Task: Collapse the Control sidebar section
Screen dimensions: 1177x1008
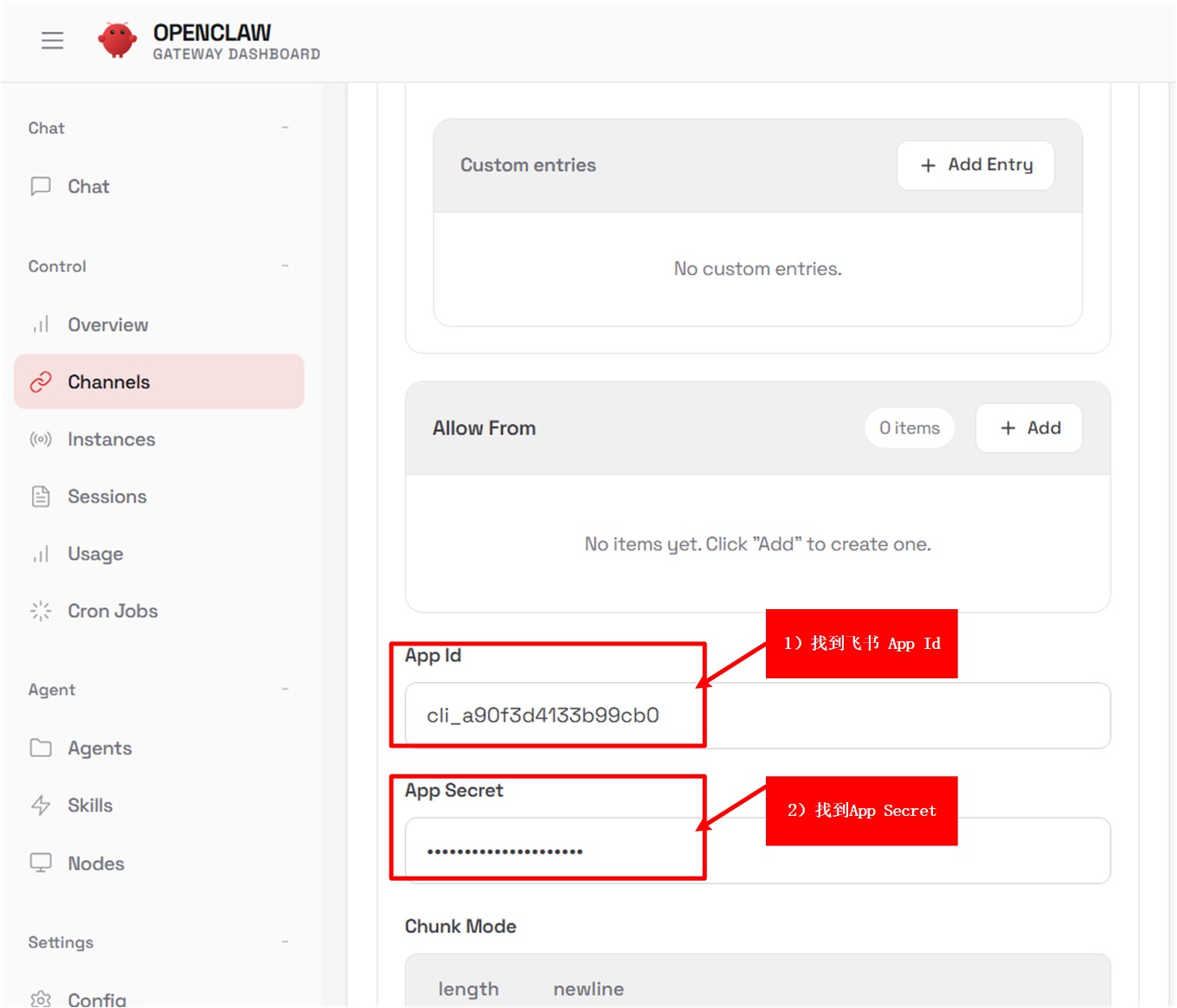Action: point(285,266)
